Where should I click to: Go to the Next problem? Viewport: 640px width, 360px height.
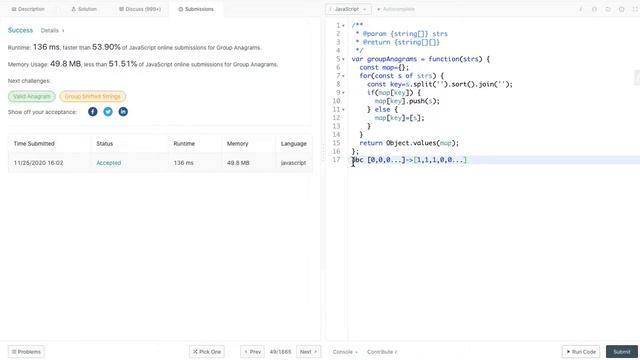pyautogui.click(x=309, y=352)
